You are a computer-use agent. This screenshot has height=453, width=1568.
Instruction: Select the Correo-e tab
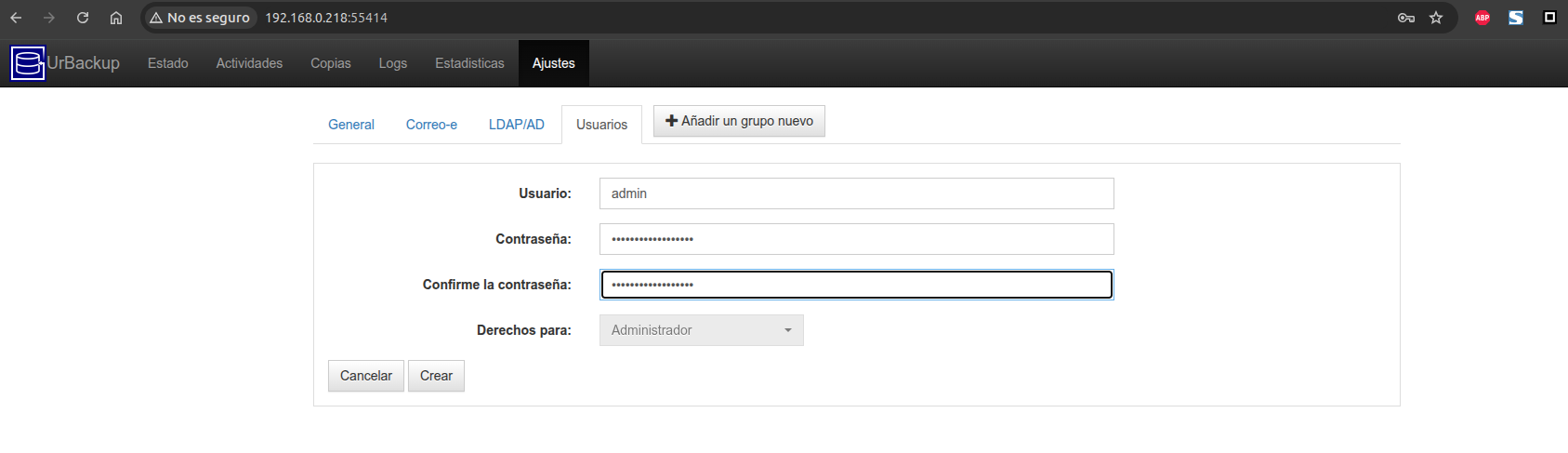tap(431, 125)
